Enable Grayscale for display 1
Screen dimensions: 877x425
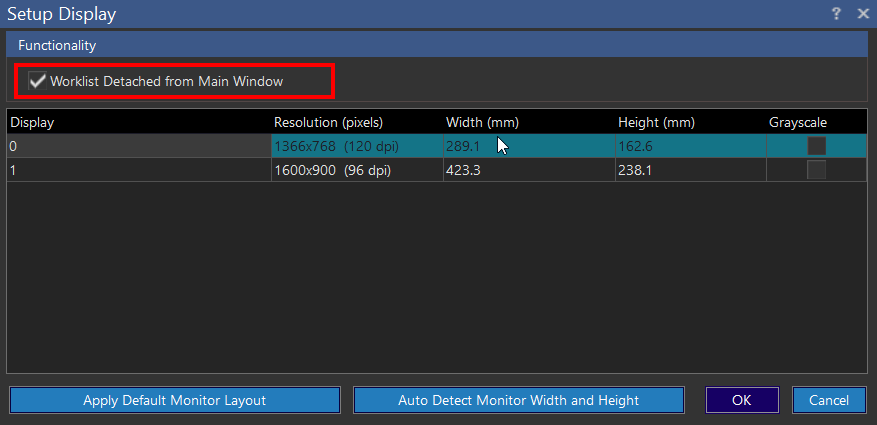816,170
